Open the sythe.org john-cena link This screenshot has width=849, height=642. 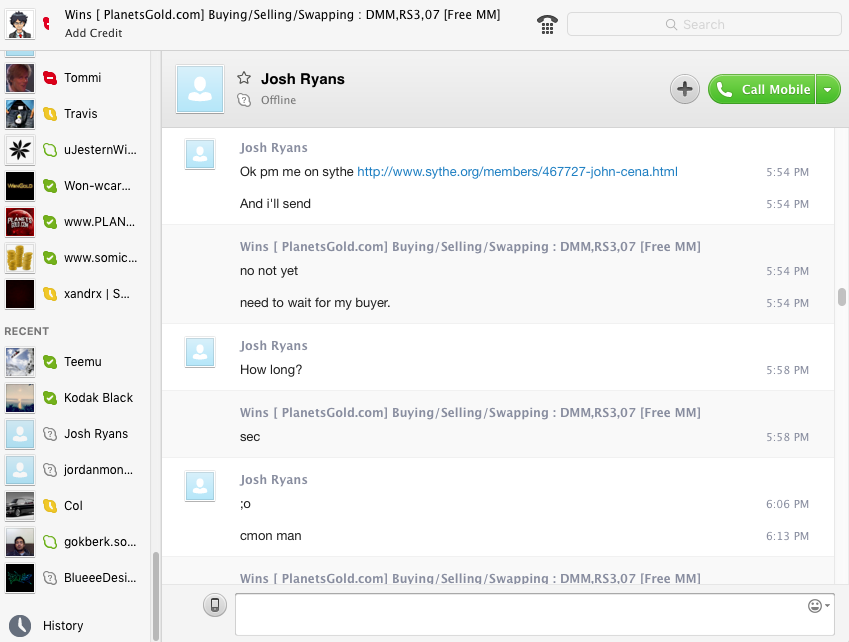tap(517, 172)
